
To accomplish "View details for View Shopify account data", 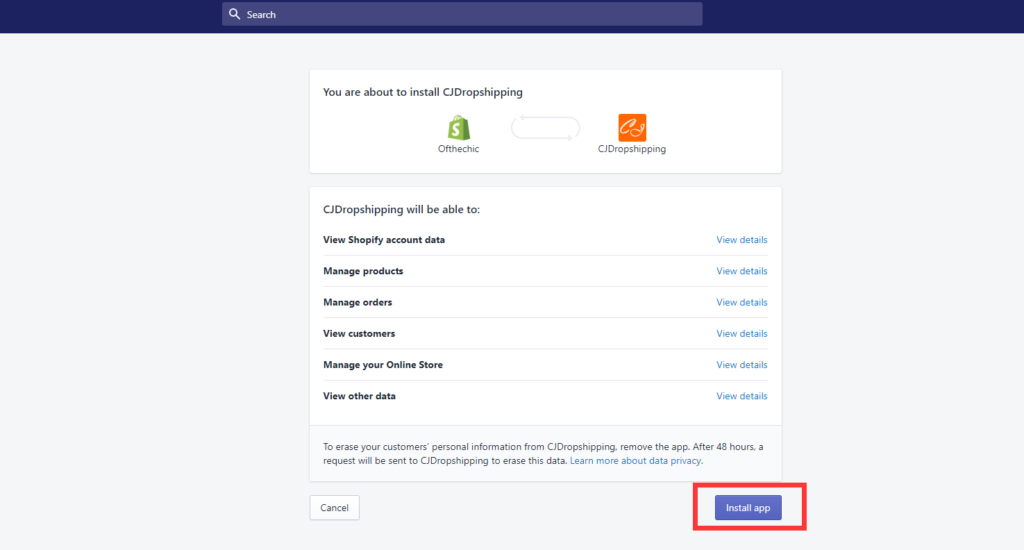I will pyautogui.click(x=741, y=240).
